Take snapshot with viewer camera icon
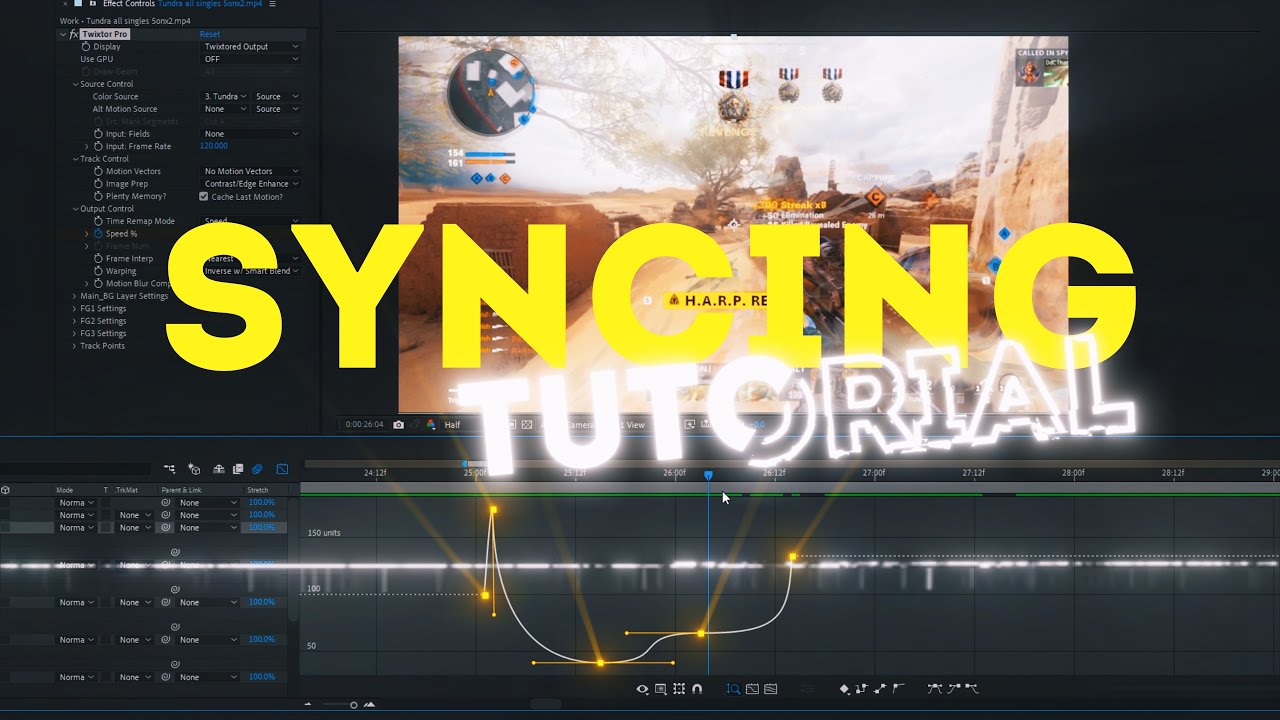The width and height of the screenshot is (1280, 720). point(399,425)
